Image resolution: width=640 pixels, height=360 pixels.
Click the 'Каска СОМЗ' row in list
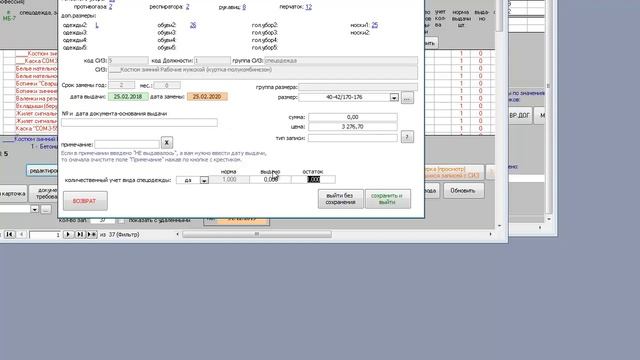tap(37, 61)
